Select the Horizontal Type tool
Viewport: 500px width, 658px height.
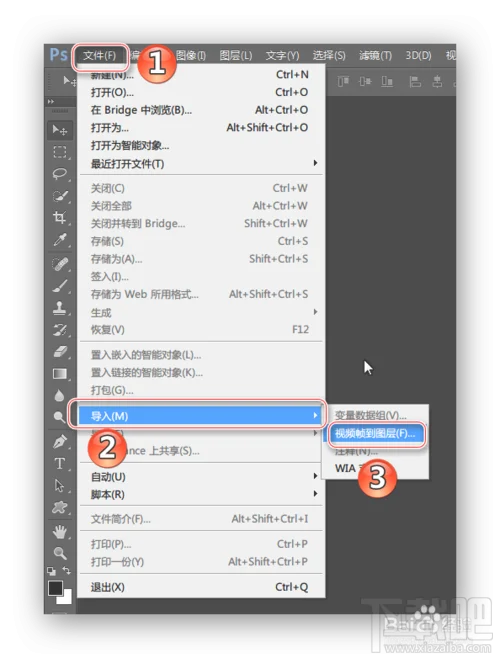[60, 464]
